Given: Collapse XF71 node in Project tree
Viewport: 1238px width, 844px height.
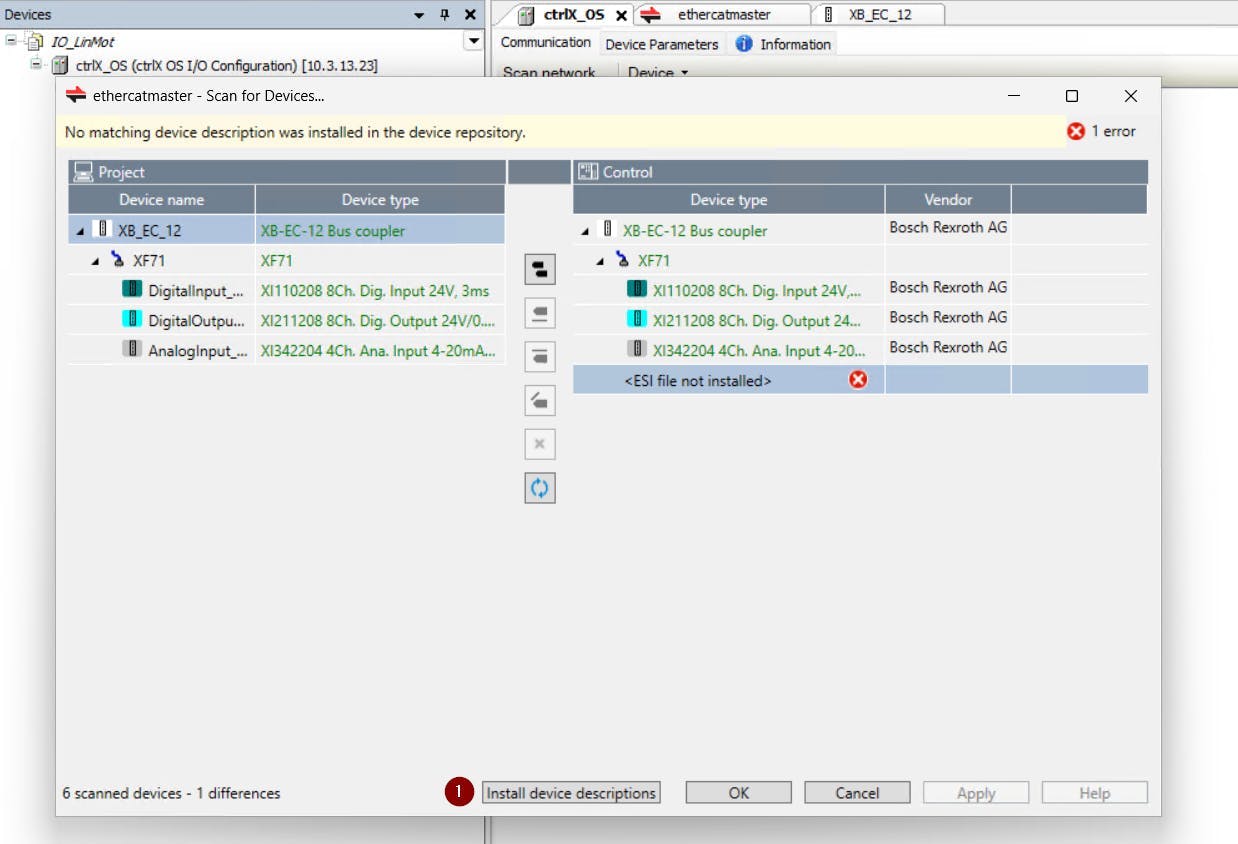Looking at the screenshot, I should (x=96, y=261).
